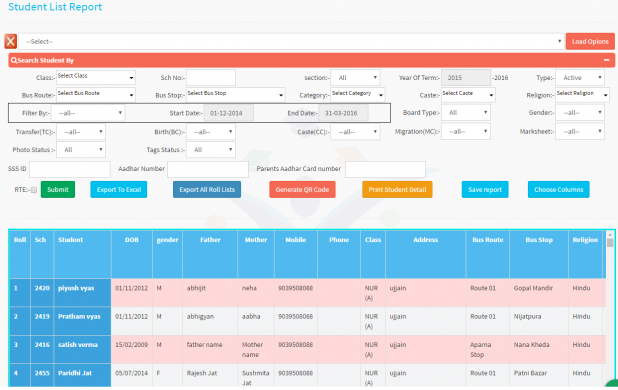Click bus stop Patni Bazar
618x390 pixels.
point(530,373)
